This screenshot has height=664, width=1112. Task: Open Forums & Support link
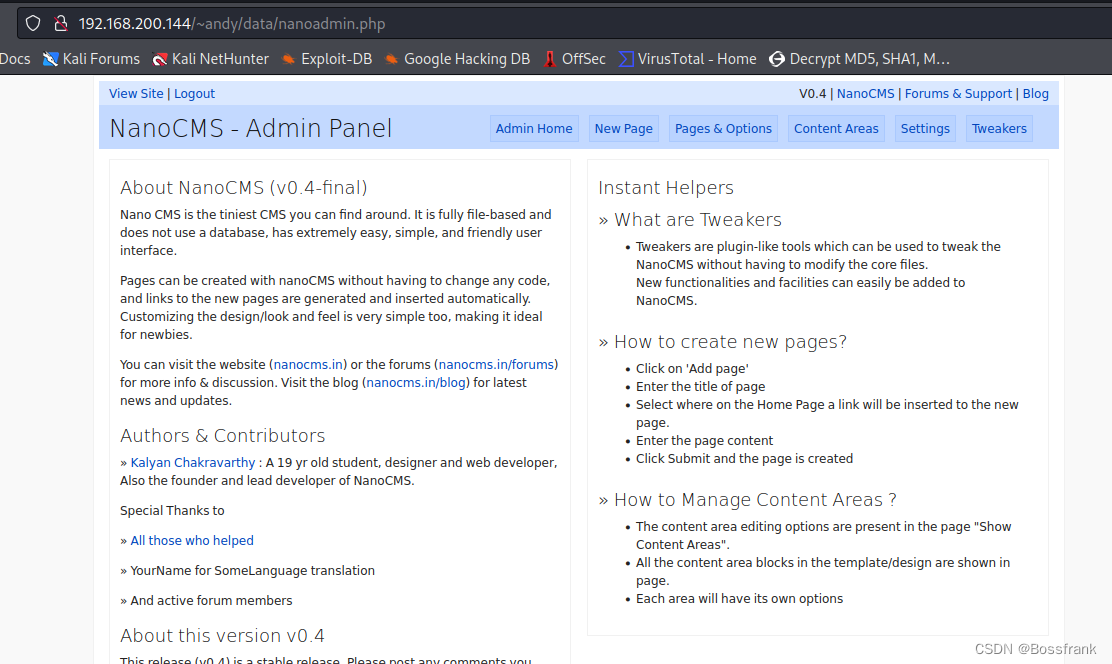click(958, 94)
